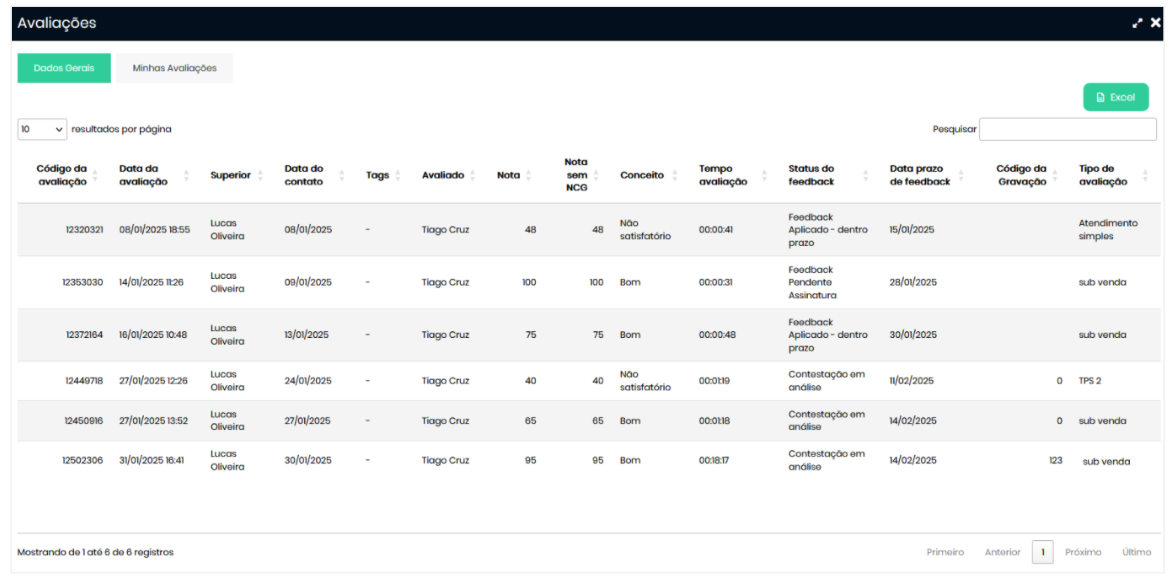The height and width of the screenshot is (586, 1169).
Task: Jump to Último page
Action: click(1136, 552)
